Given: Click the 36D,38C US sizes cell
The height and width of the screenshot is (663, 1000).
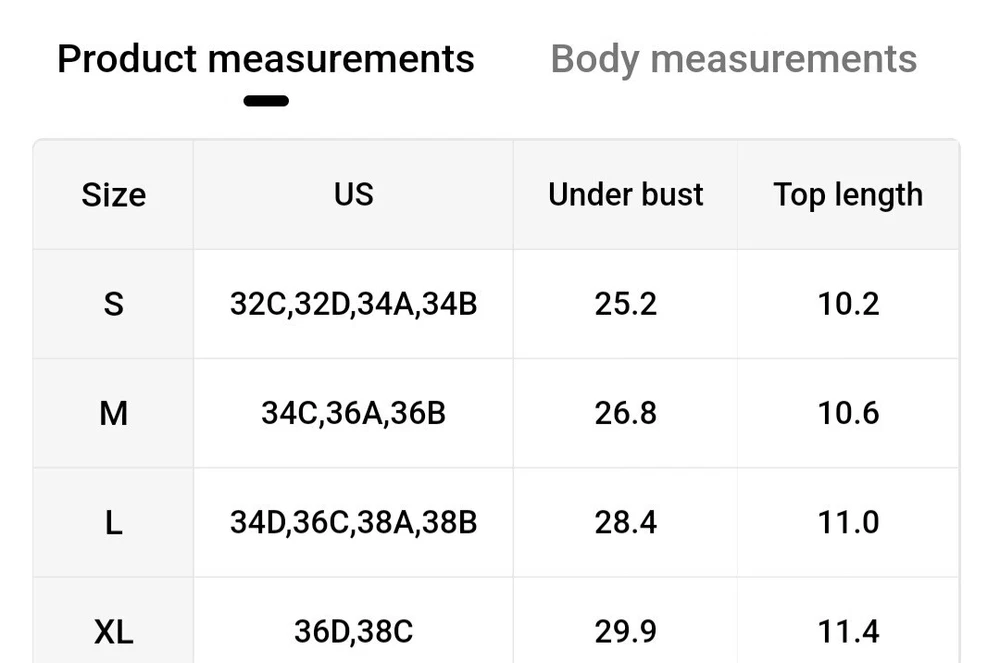Looking at the screenshot, I should click(x=354, y=632).
